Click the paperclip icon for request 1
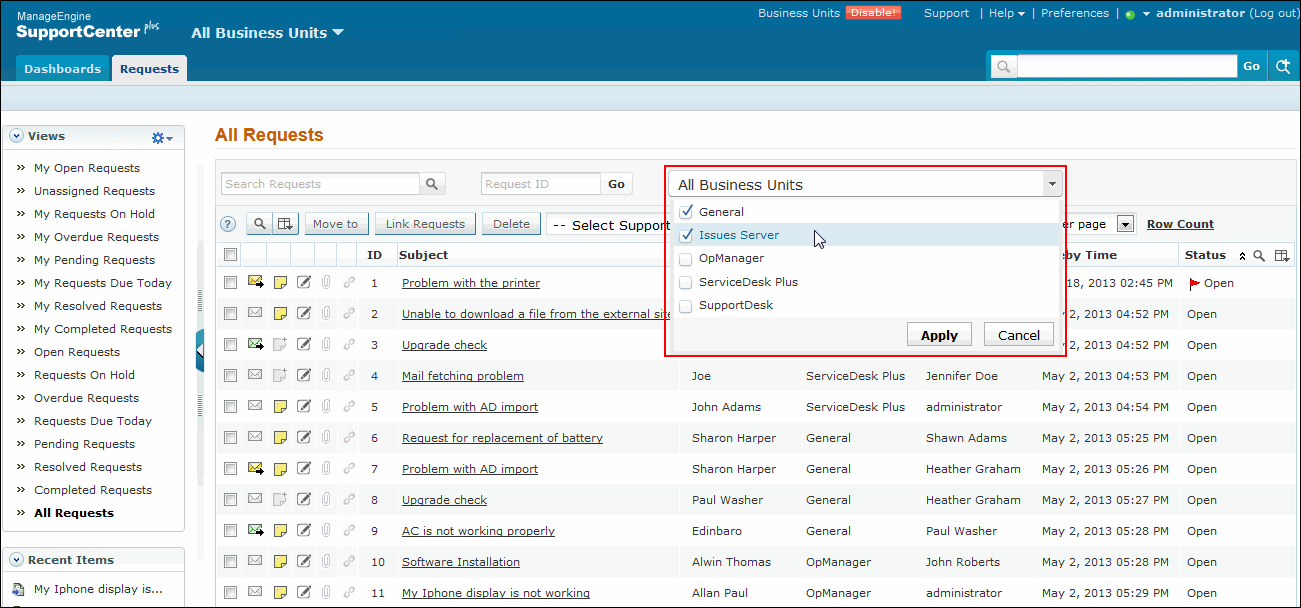Screen dimensions: 1301x608 [326, 283]
